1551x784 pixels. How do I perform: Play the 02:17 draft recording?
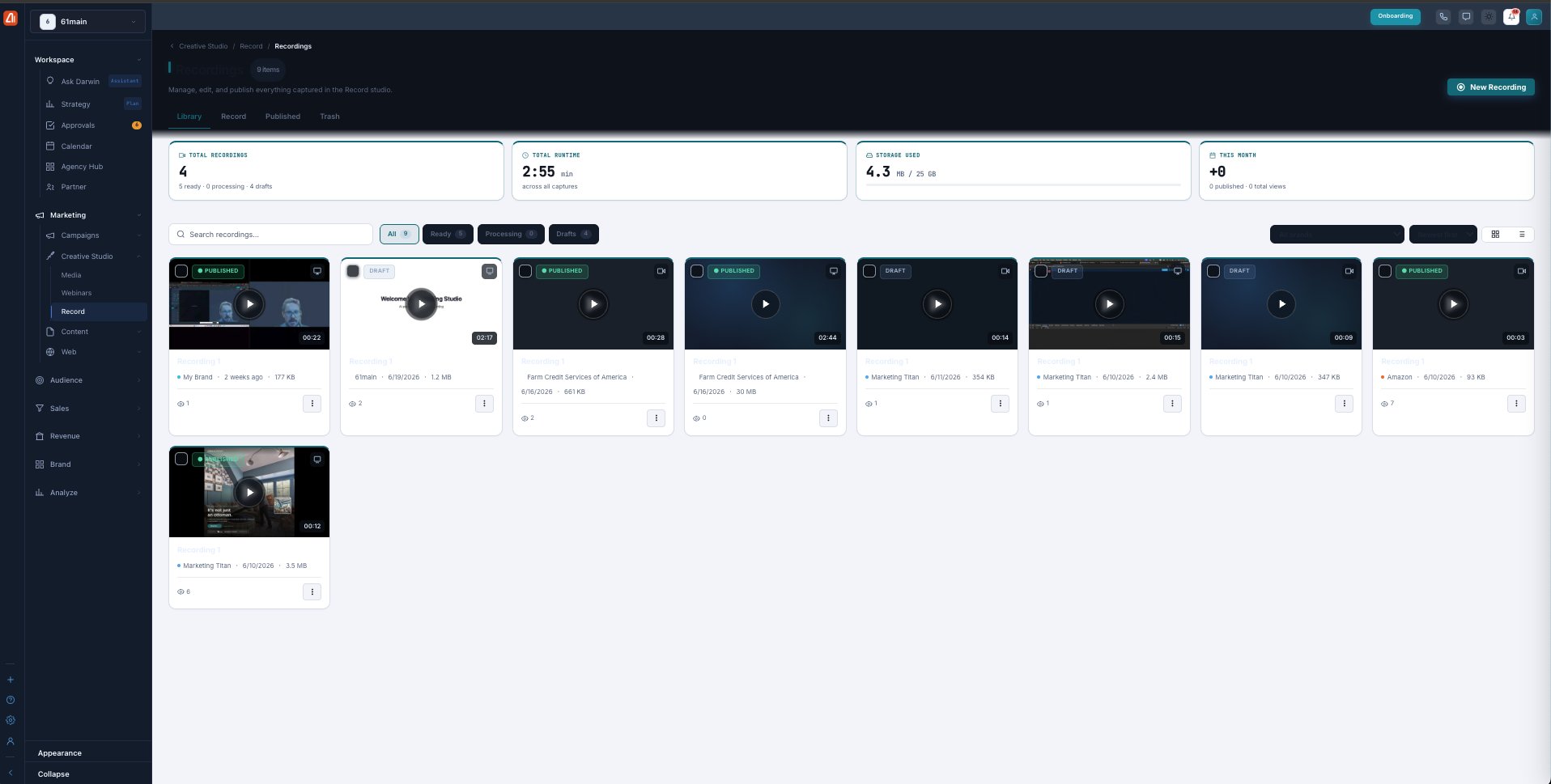tap(421, 304)
